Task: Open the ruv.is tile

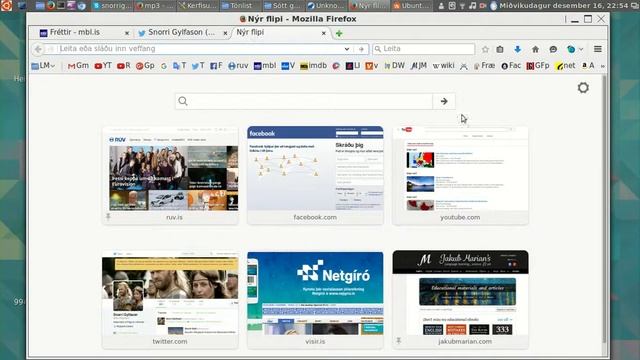Action: 170,176
